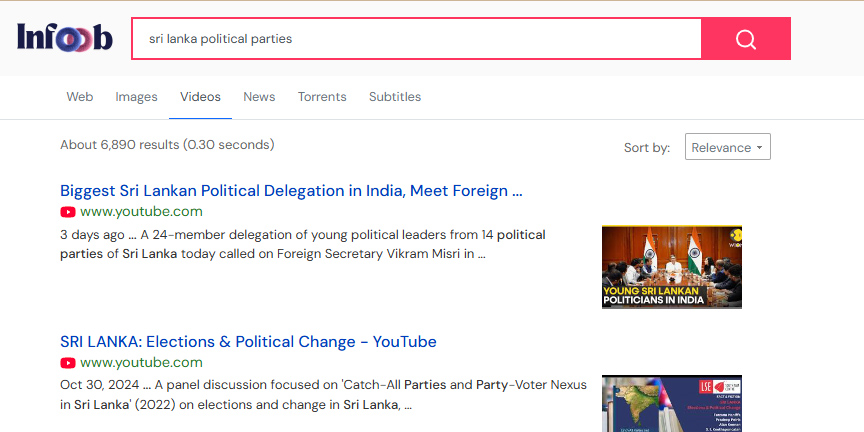Click YouTube icon beside second result
This screenshot has width=864, height=432.
[68, 363]
